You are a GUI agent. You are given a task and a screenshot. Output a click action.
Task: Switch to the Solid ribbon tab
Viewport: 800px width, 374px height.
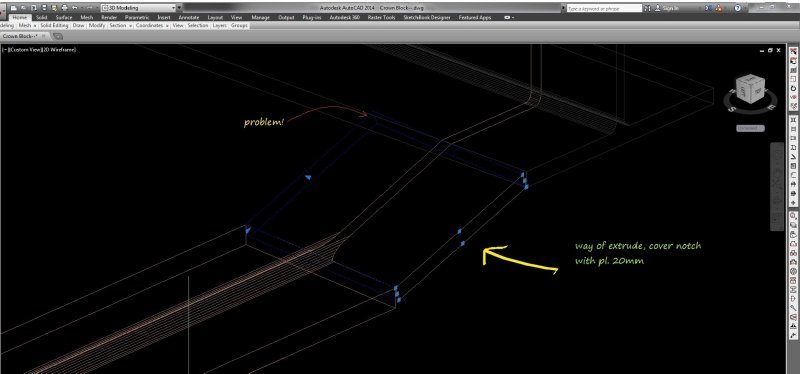(41, 17)
